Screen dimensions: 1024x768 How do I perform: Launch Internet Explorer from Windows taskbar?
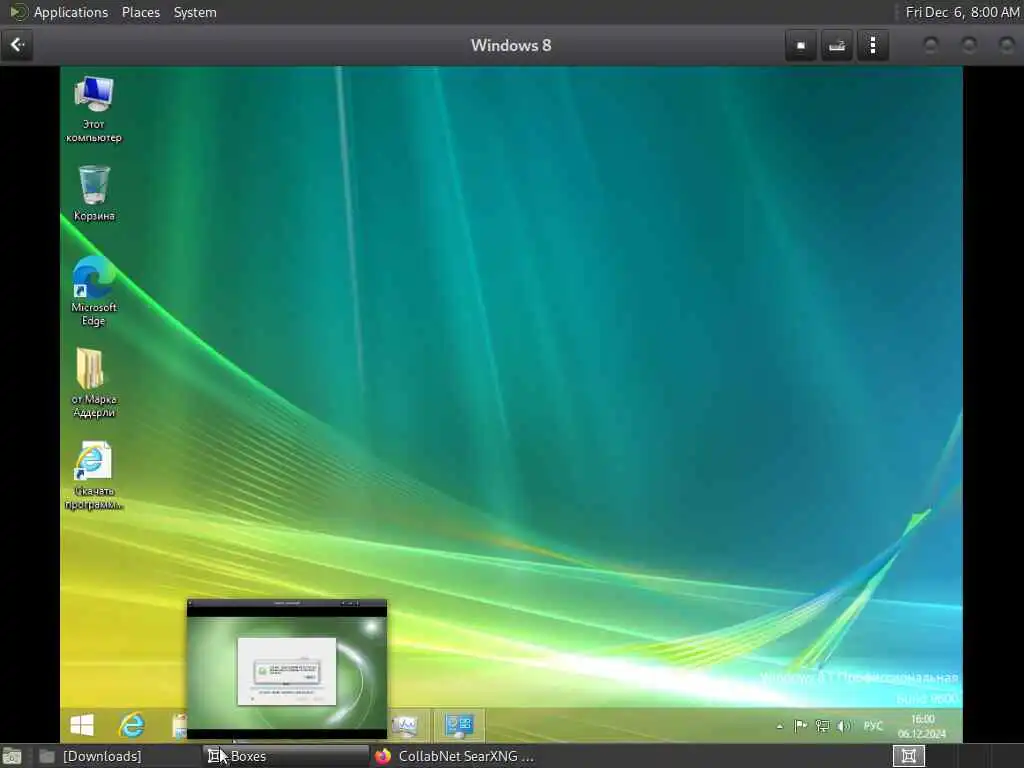131,725
